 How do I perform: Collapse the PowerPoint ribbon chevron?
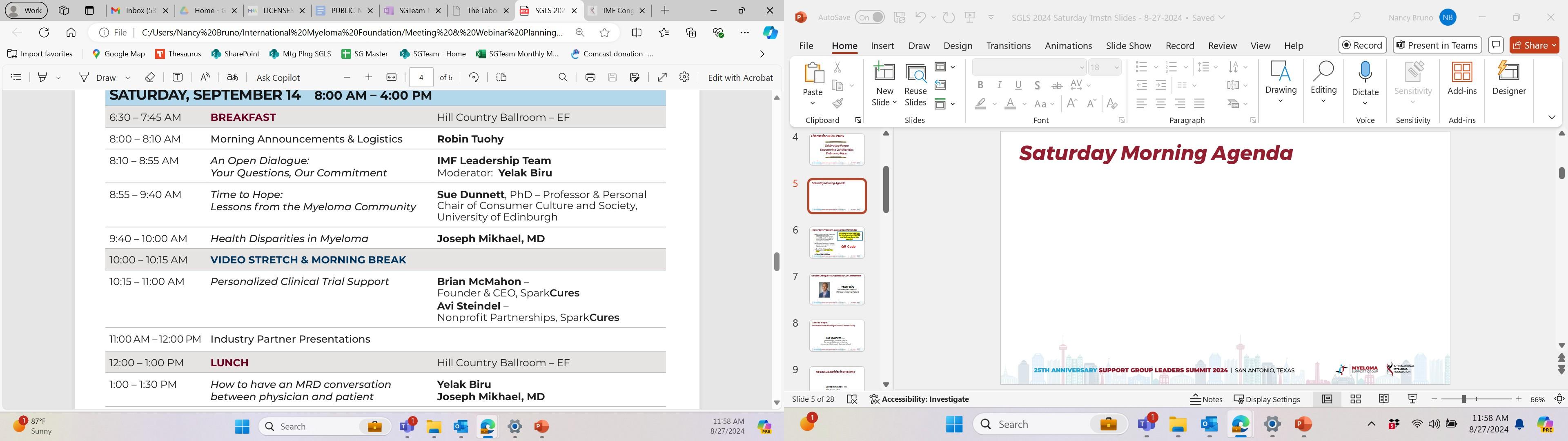pyautogui.click(x=1552, y=117)
